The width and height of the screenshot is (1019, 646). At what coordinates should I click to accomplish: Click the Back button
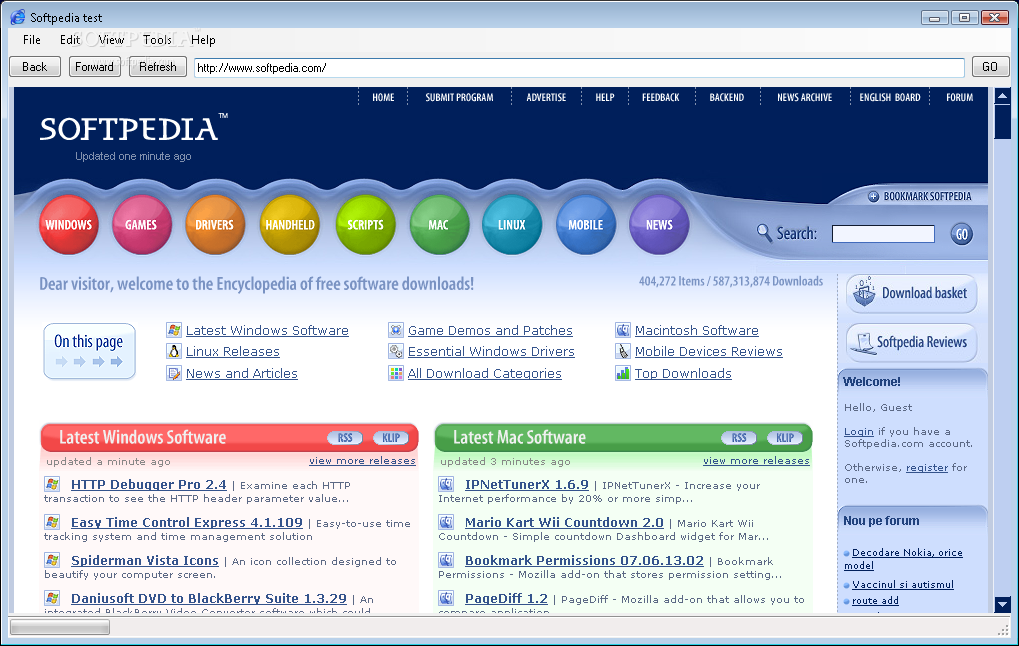tap(35, 67)
